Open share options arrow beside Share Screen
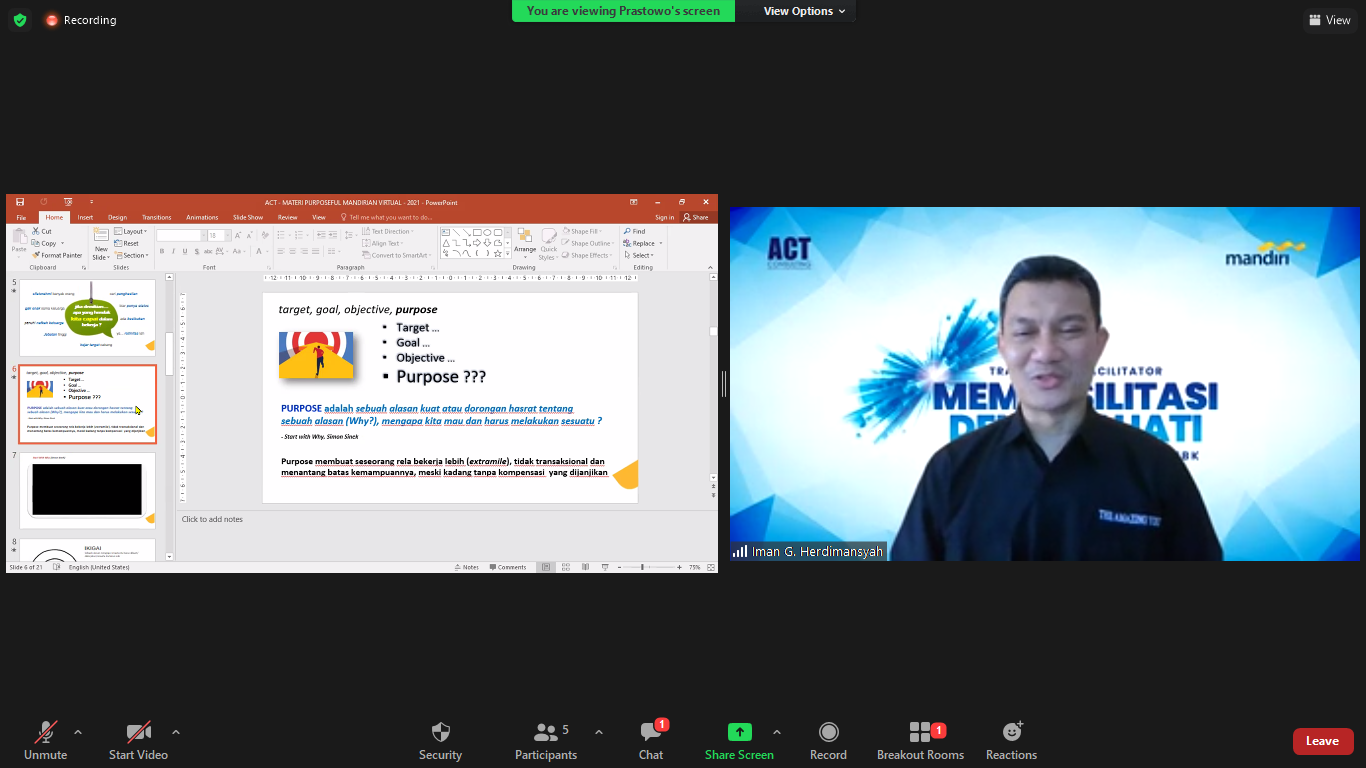This screenshot has width=1366, height=768. 777,731
